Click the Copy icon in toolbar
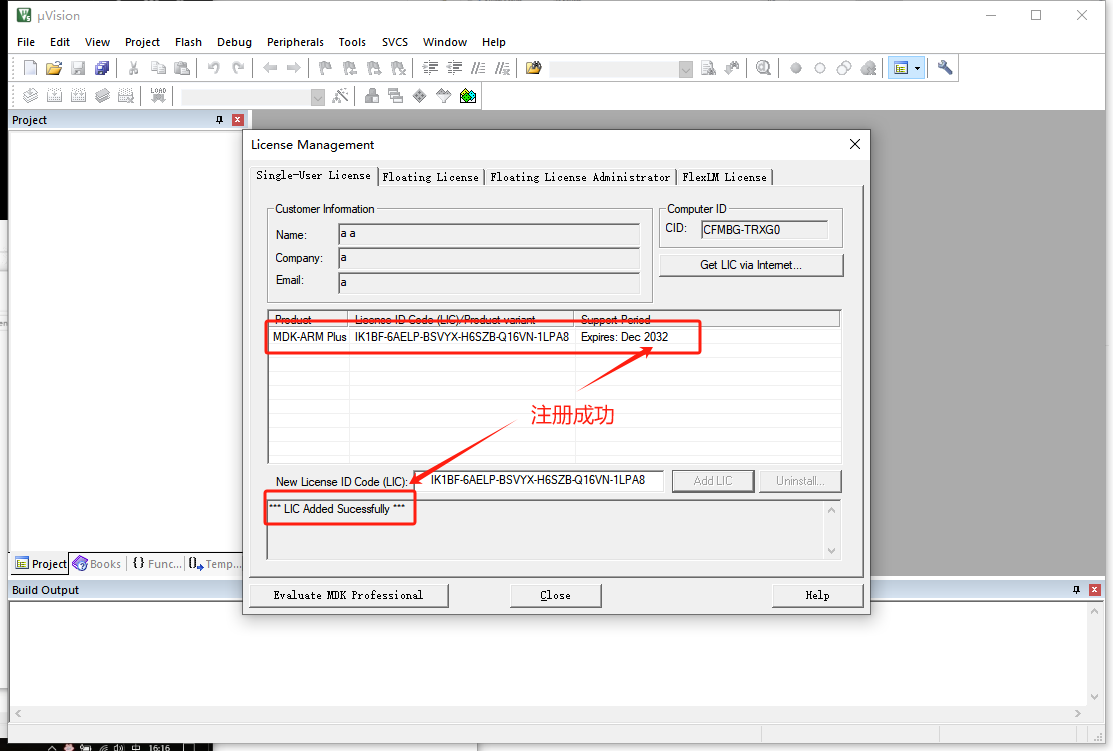 point(158,68)
